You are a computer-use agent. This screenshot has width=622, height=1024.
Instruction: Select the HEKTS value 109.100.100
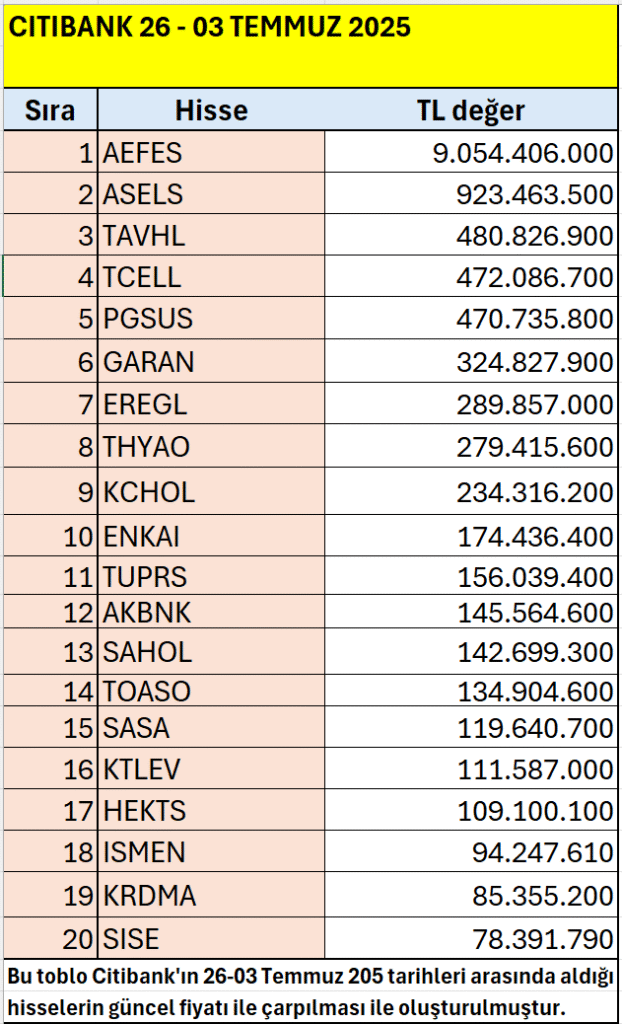[x=471, y=810]
